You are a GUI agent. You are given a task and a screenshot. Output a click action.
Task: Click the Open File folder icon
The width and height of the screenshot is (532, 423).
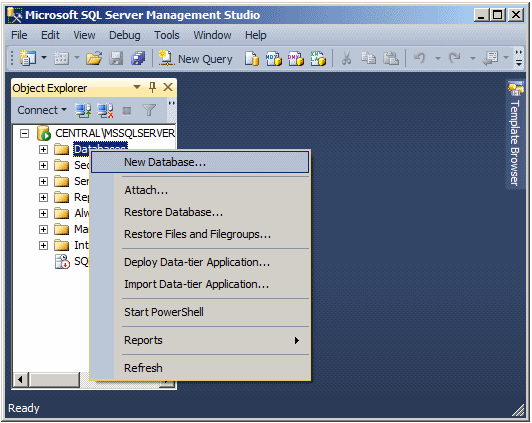(94, 58)
